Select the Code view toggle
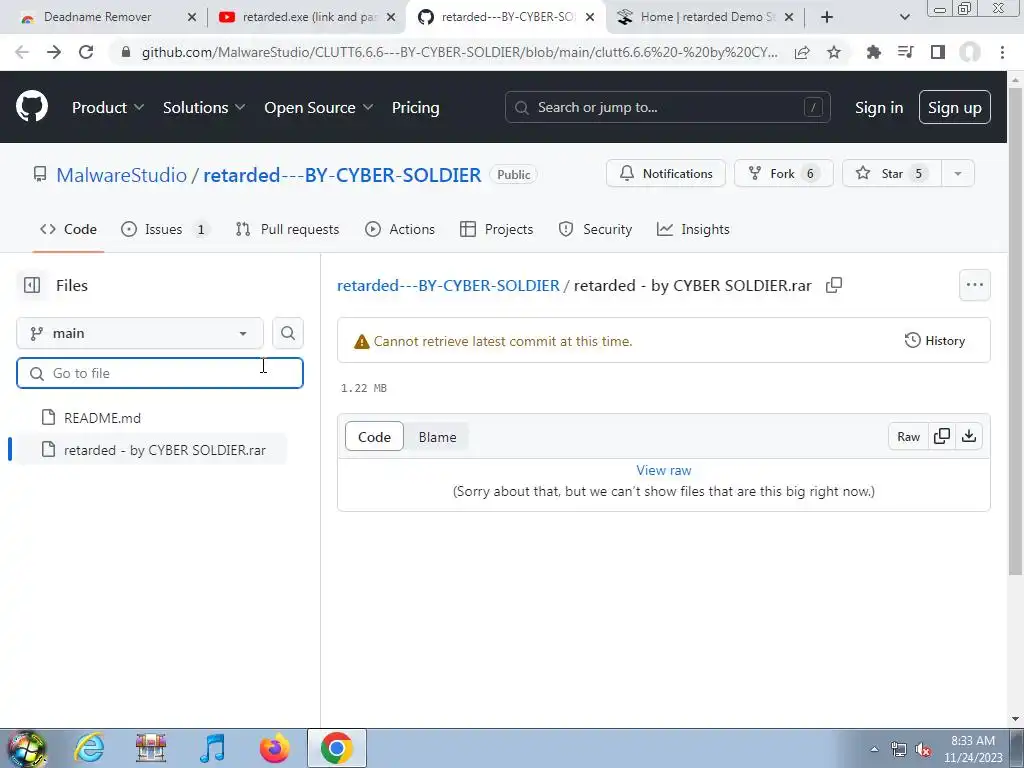1024x768 pixels. 374,437
